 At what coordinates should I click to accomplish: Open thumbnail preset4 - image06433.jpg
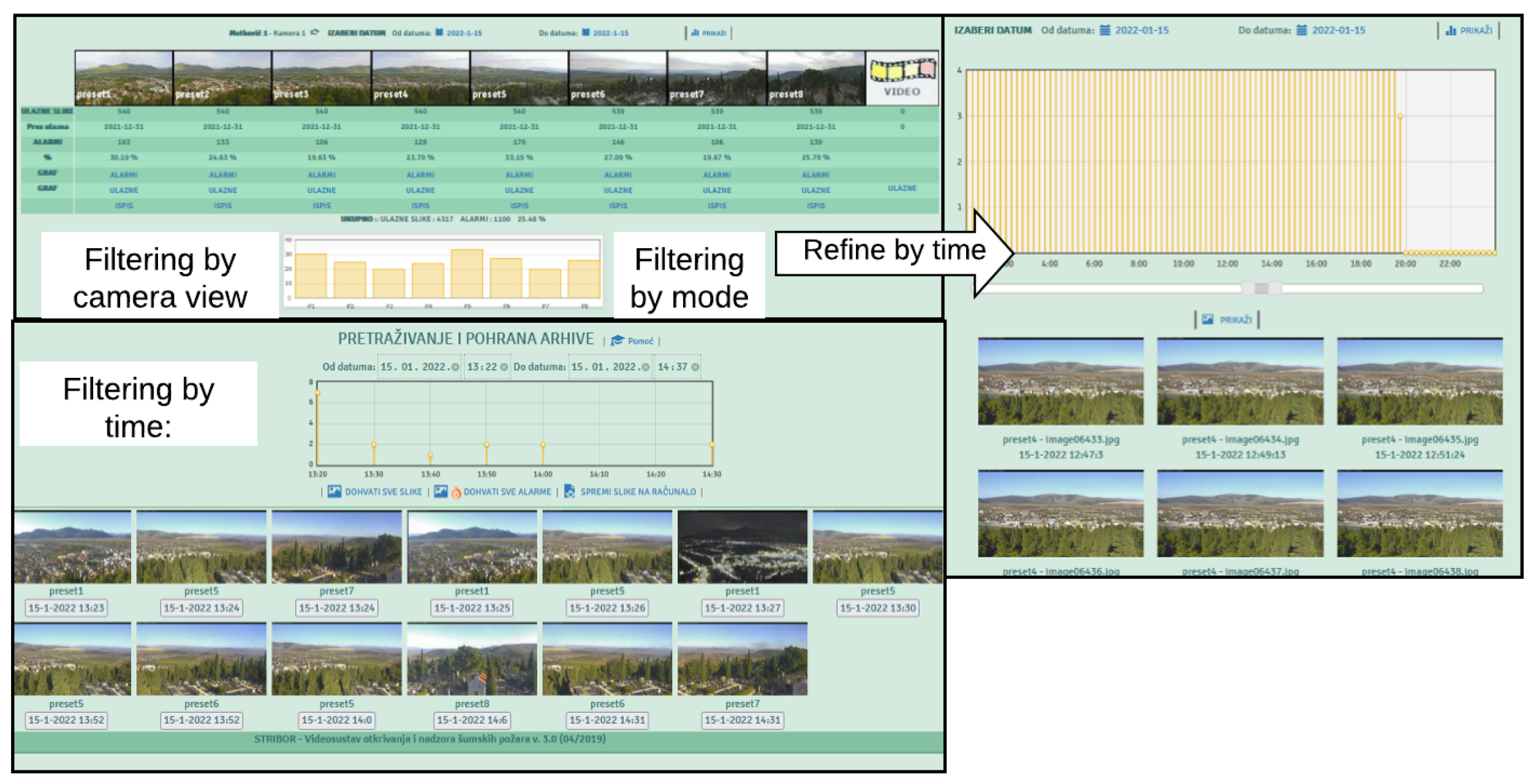pyautogui.click(x=1060, y=381)
